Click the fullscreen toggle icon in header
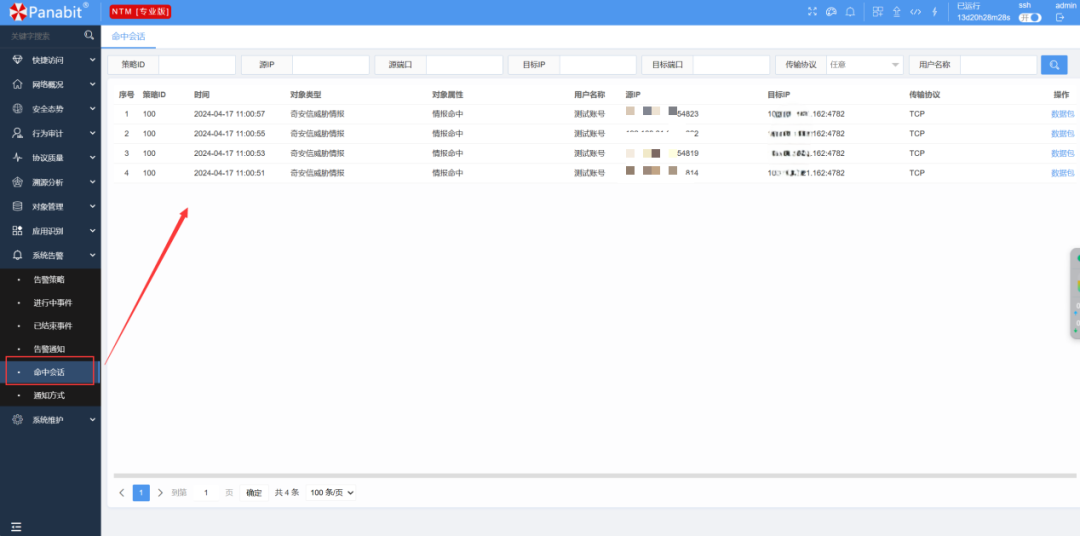The image size is (1080, 536). (x=812, y=12)
